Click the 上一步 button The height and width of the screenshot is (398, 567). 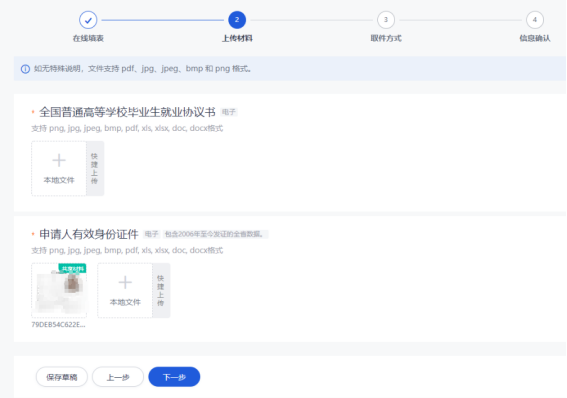pos(118,377)
